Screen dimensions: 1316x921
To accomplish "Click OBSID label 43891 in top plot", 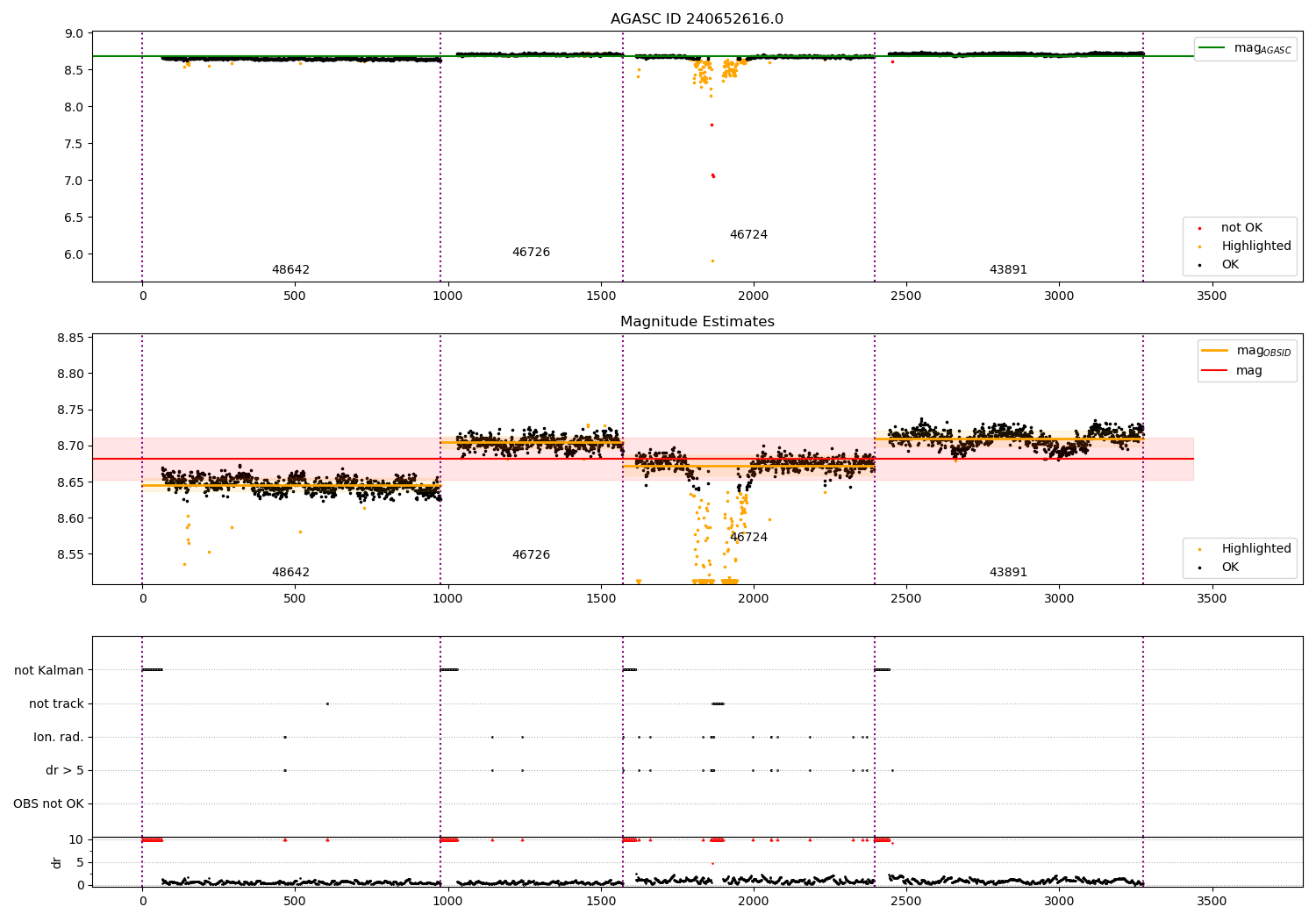I will click(1008, 270).
